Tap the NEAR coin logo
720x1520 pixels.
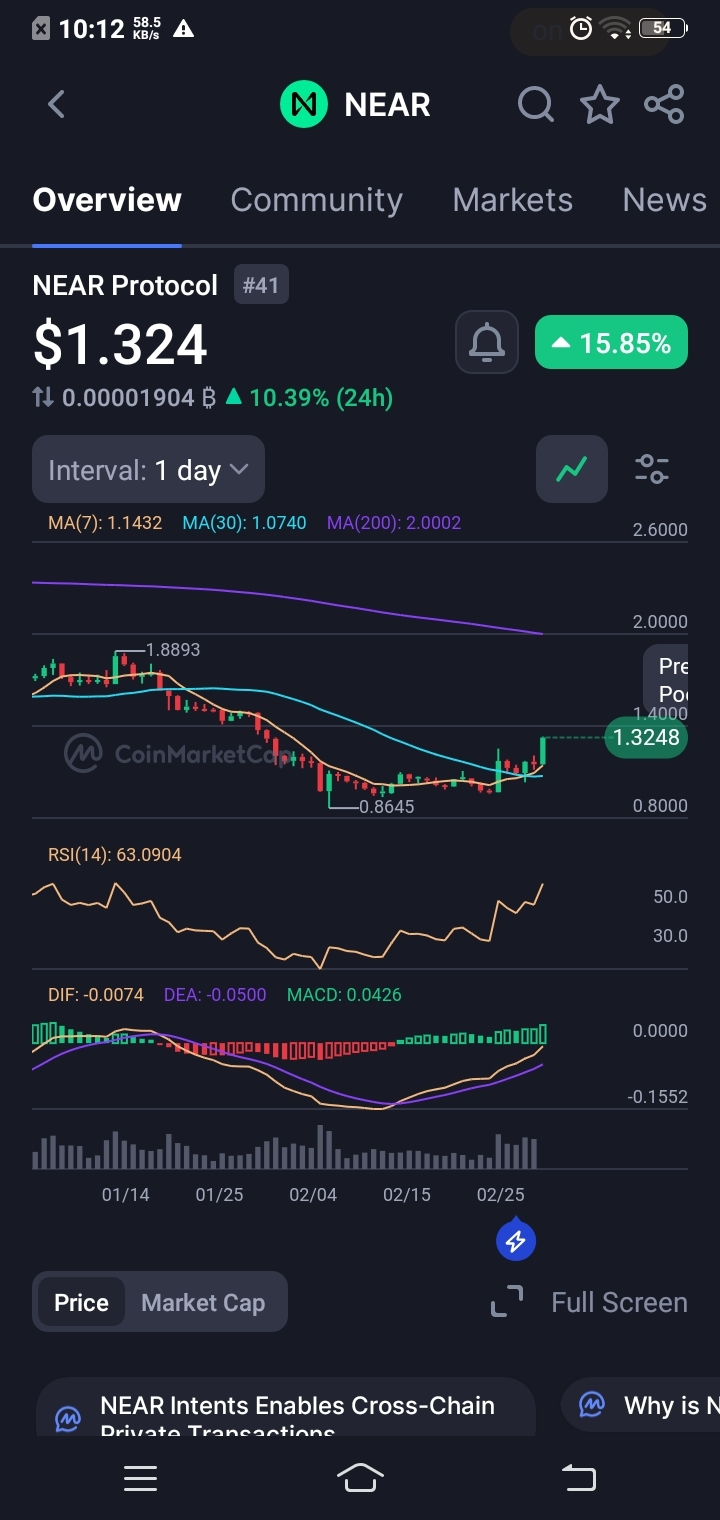[x=304, y=104]
